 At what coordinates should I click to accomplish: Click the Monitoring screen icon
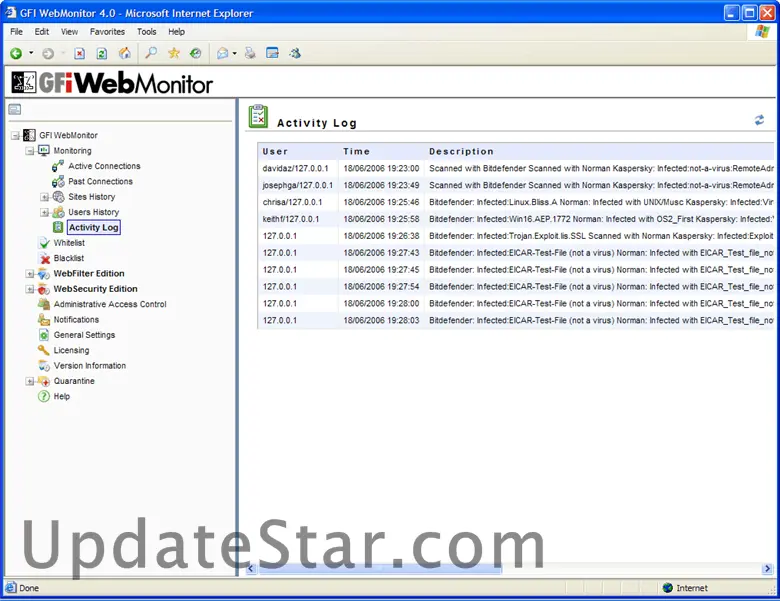point(44,151)
